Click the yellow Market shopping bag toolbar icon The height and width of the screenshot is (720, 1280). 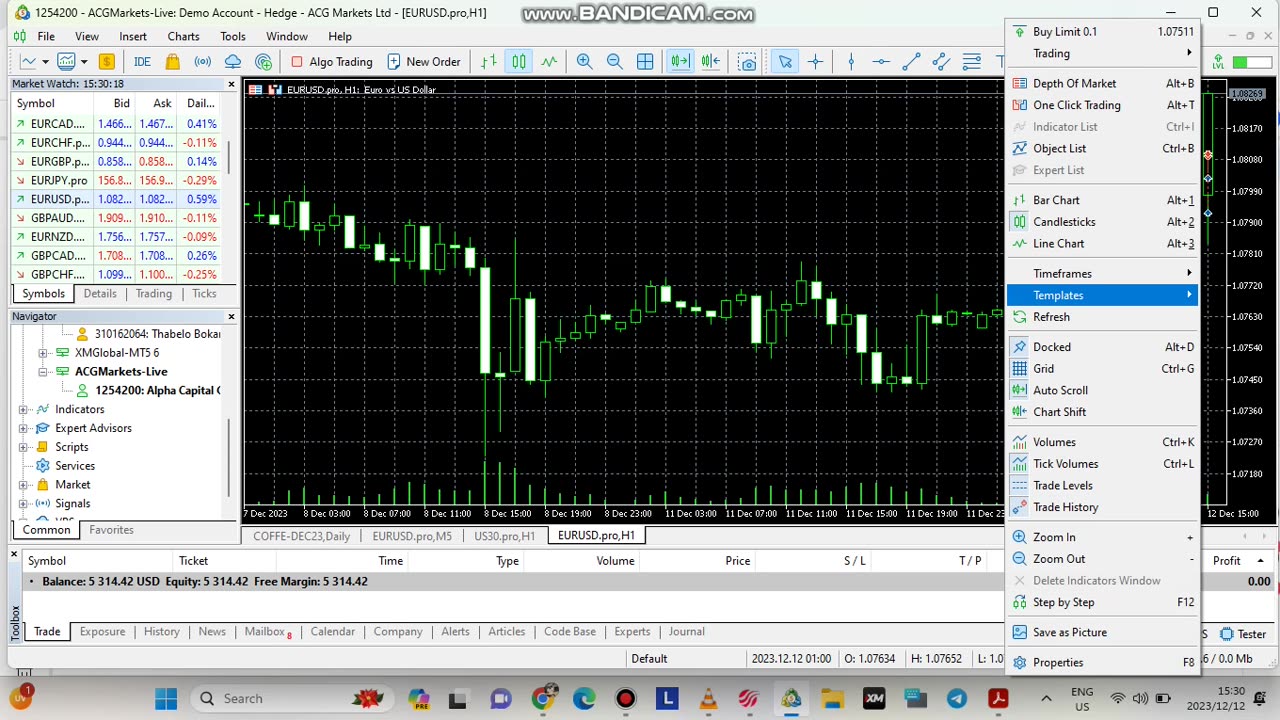(x=172, y=61)
